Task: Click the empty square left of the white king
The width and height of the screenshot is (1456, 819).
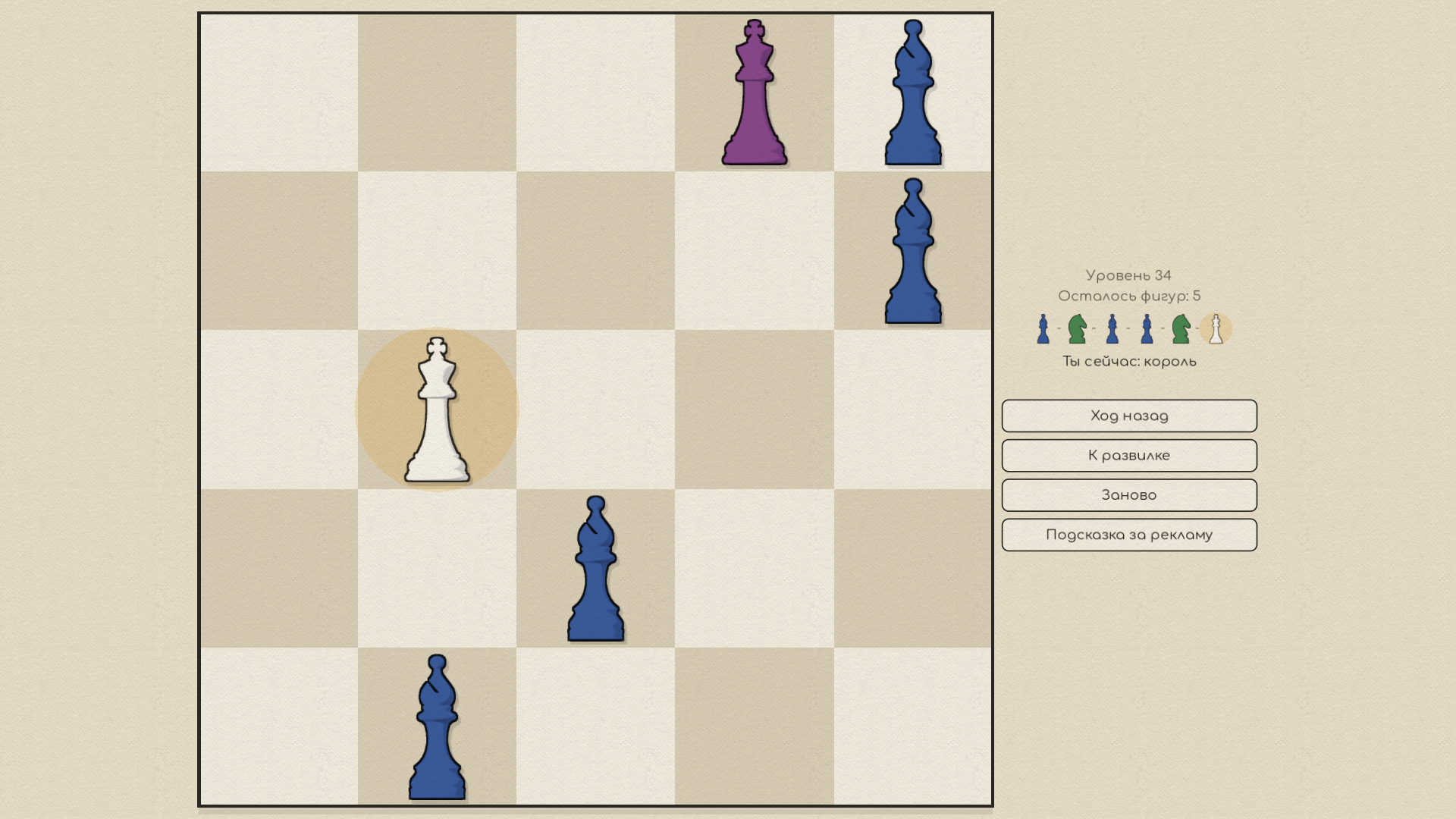Action: pyautogui.click(x=278, y=409)
